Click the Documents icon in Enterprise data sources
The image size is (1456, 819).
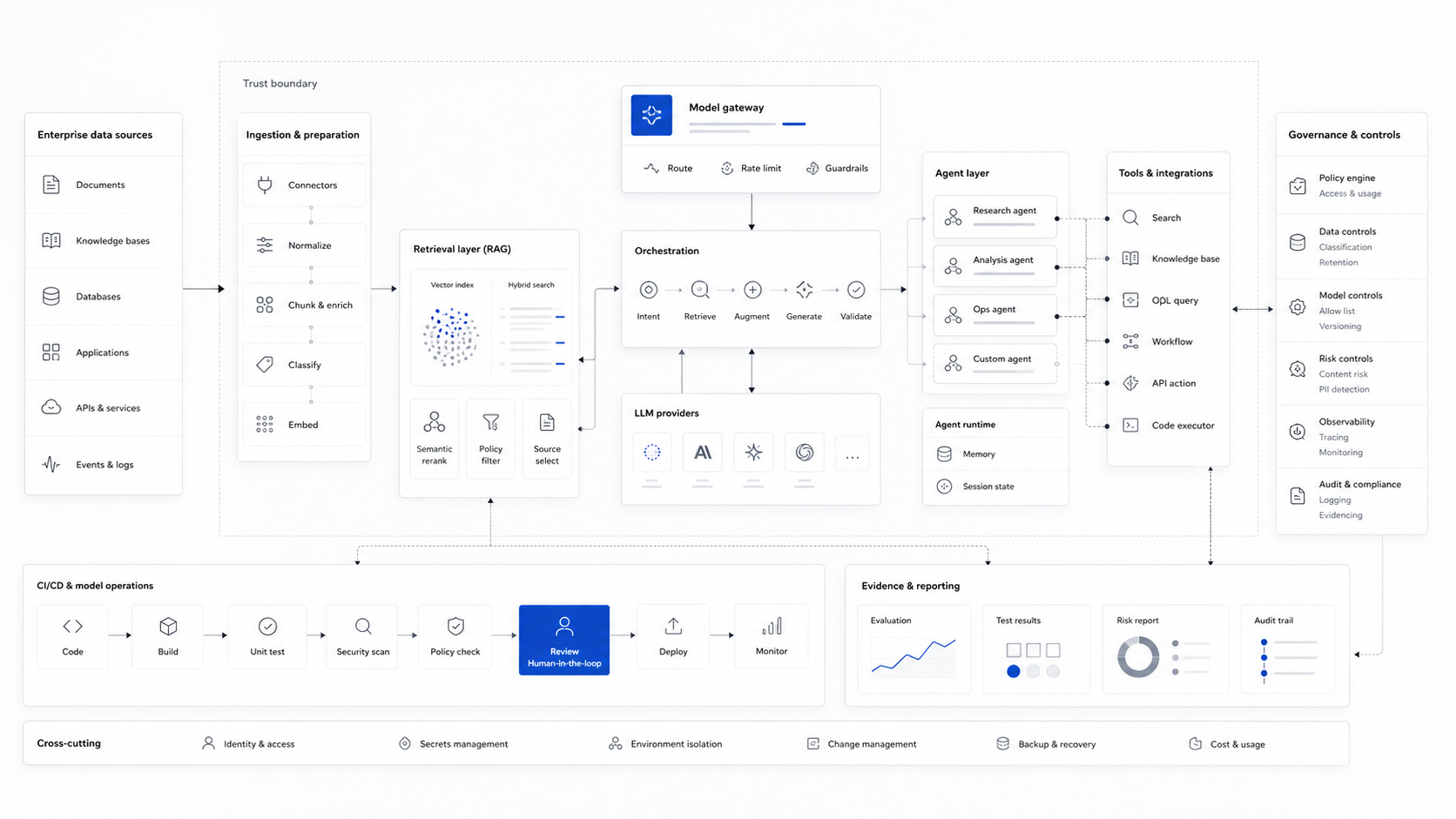(51, 185)
